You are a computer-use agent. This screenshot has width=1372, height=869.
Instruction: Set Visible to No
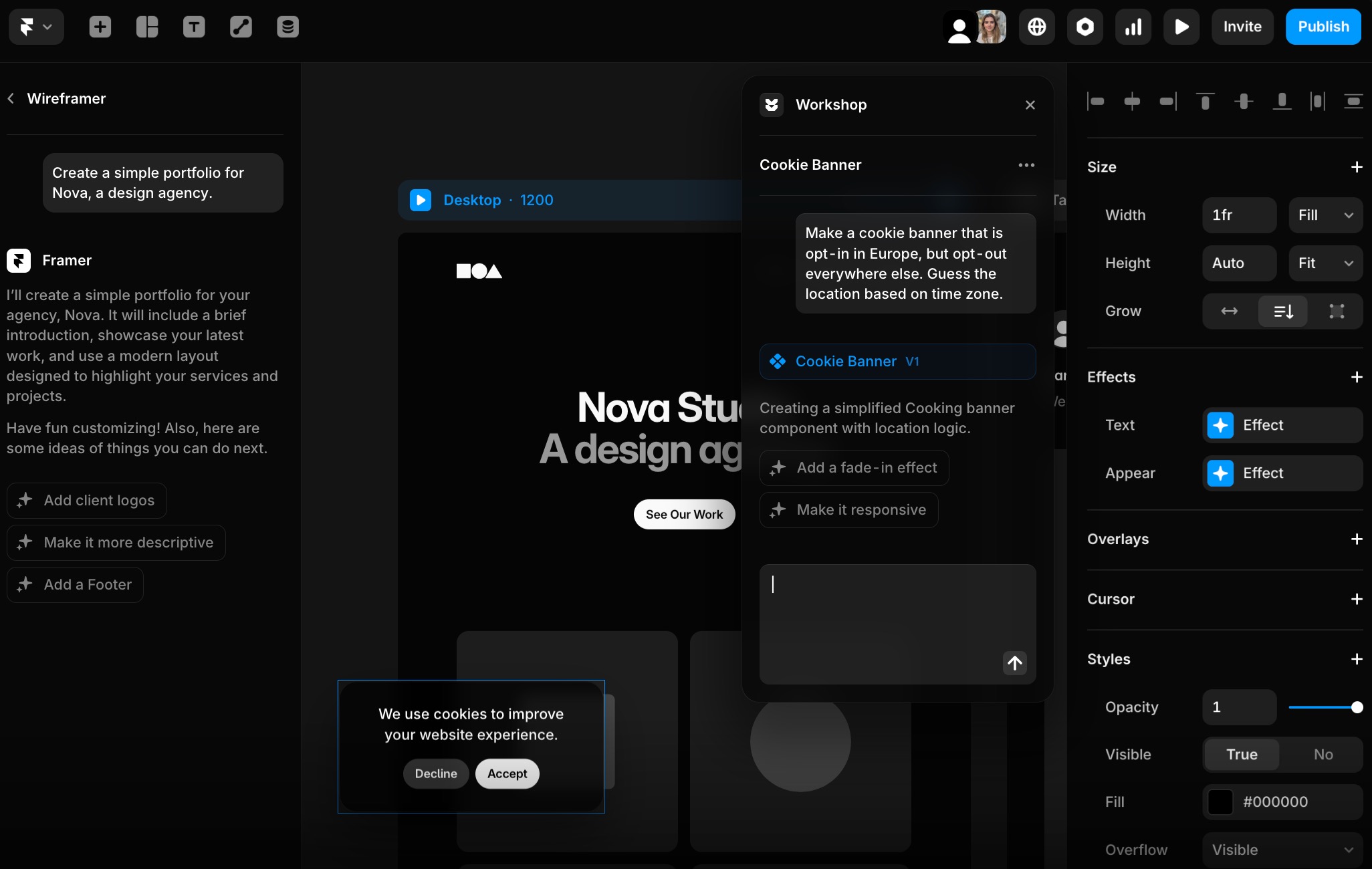point(1323,755)
